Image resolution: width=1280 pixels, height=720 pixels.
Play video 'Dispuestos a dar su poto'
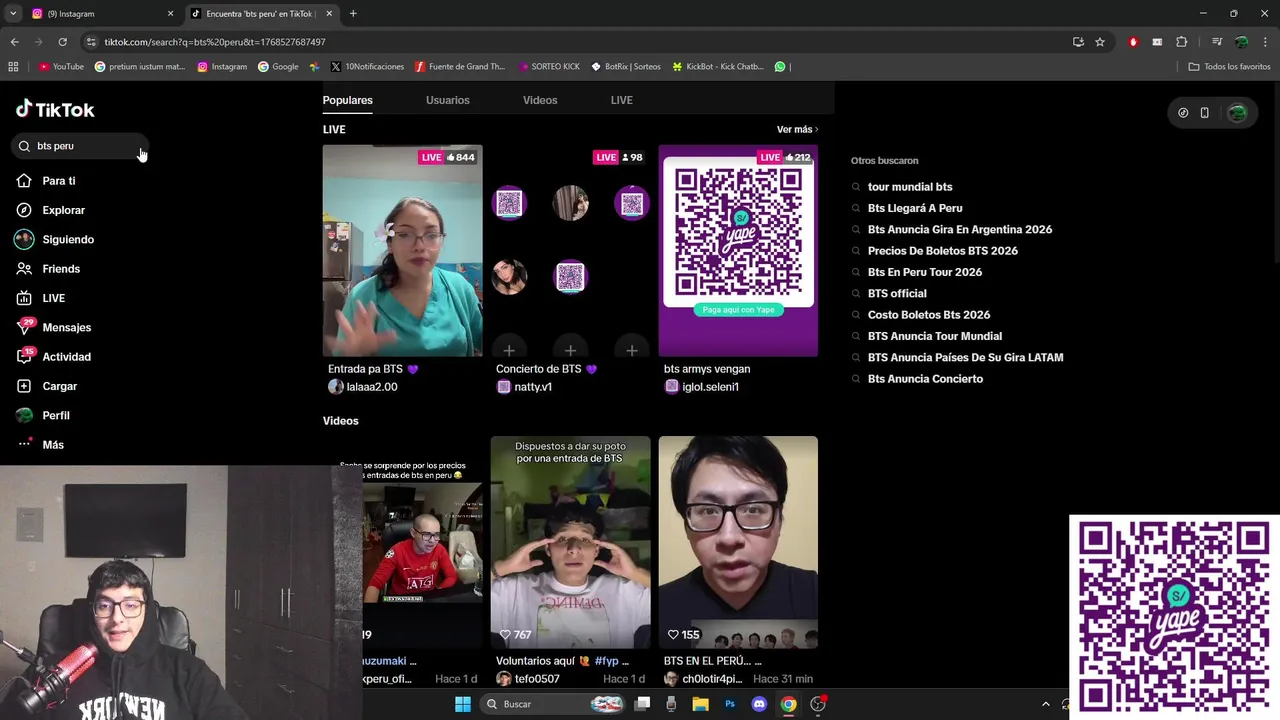coord(570,542)
